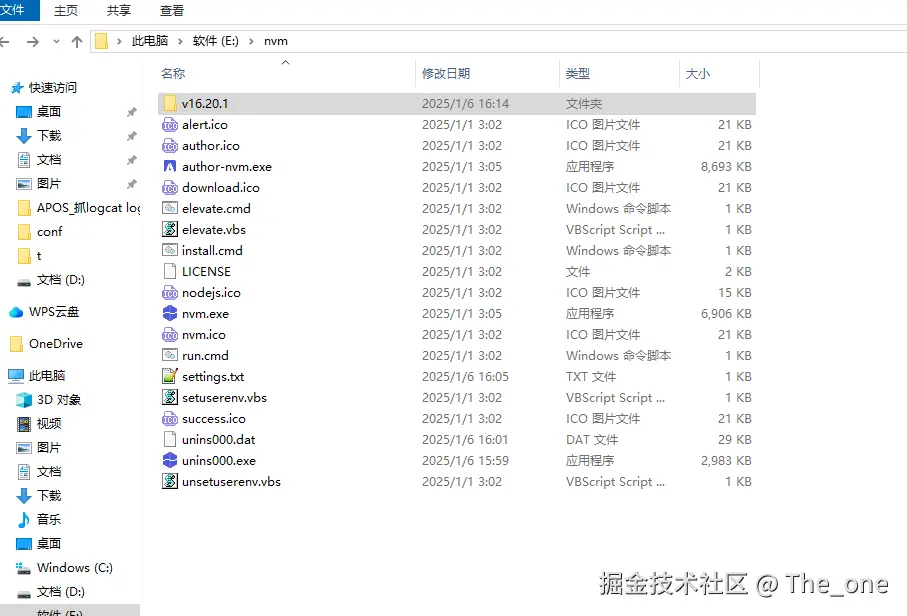Click the nvm.exe application icon
The width and height of the screenshot is (907, 616).
coord(170,313)
